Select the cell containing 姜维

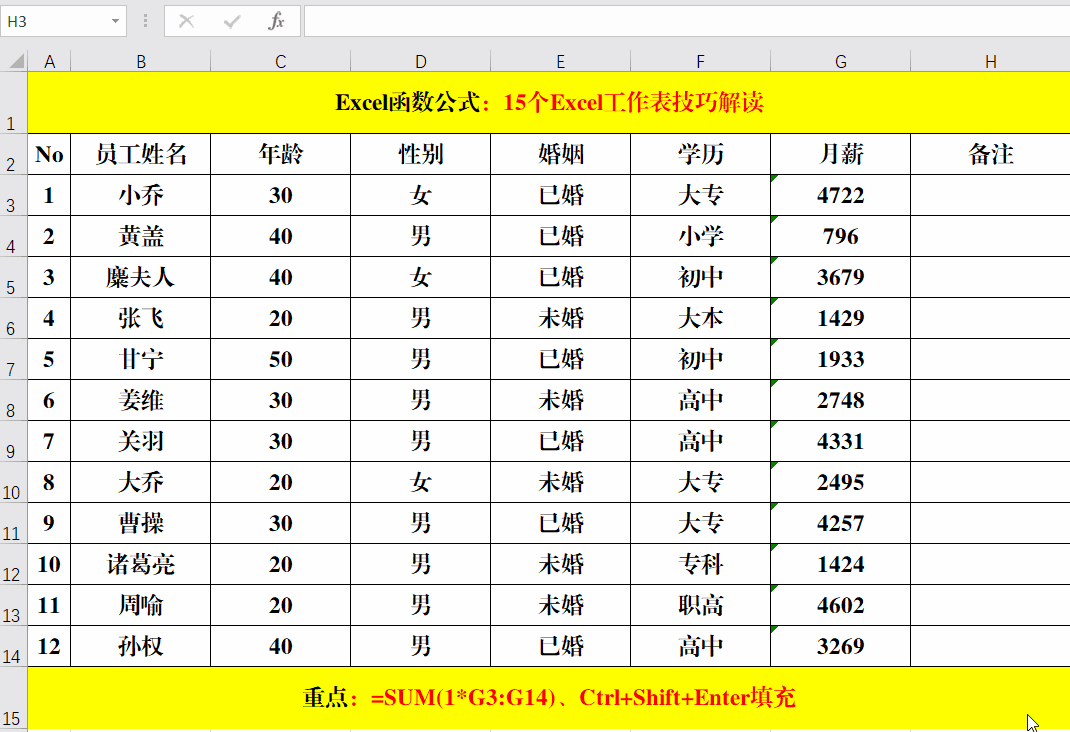click(141, 400)
